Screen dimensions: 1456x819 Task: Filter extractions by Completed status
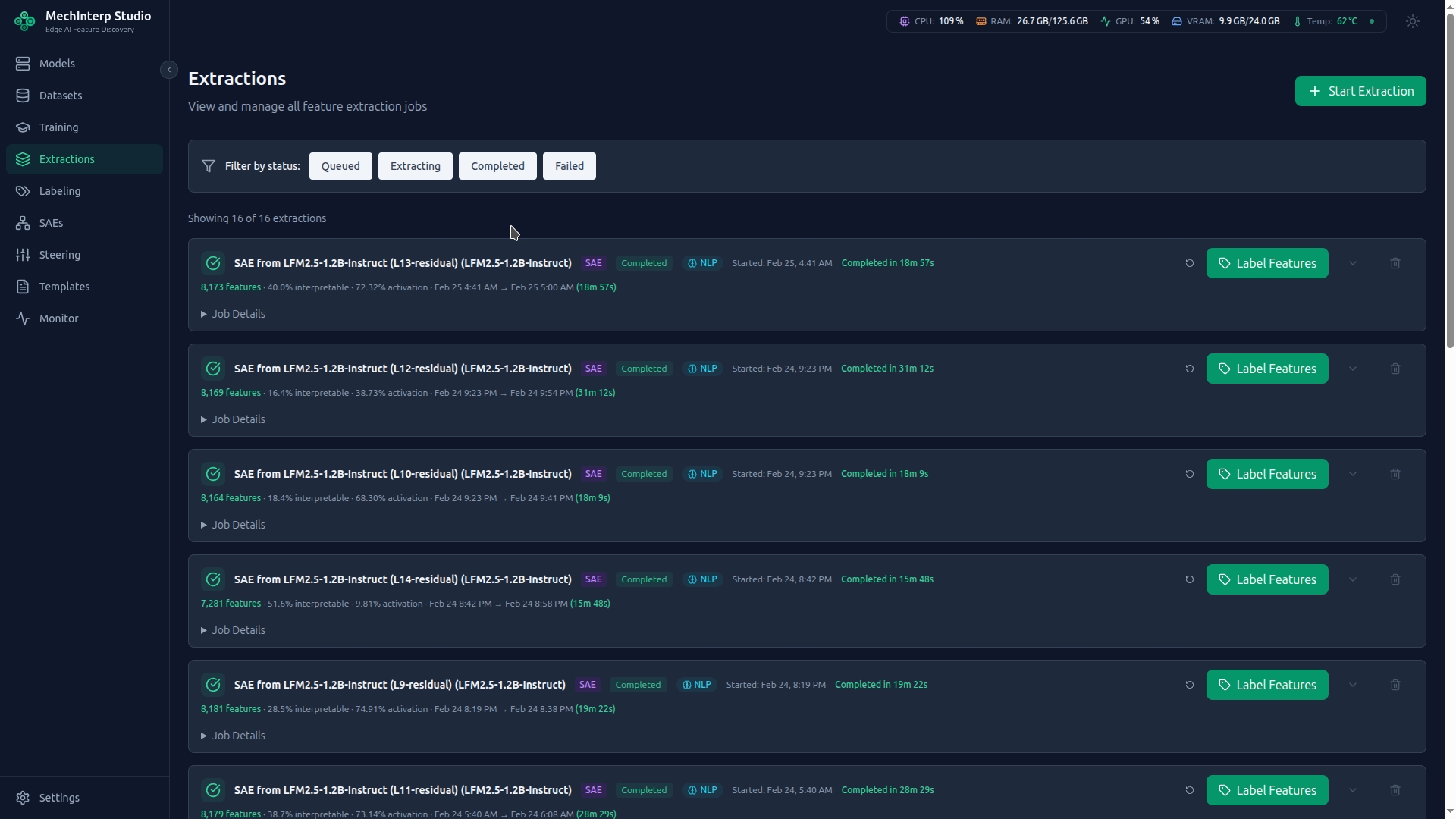[497, 166]
